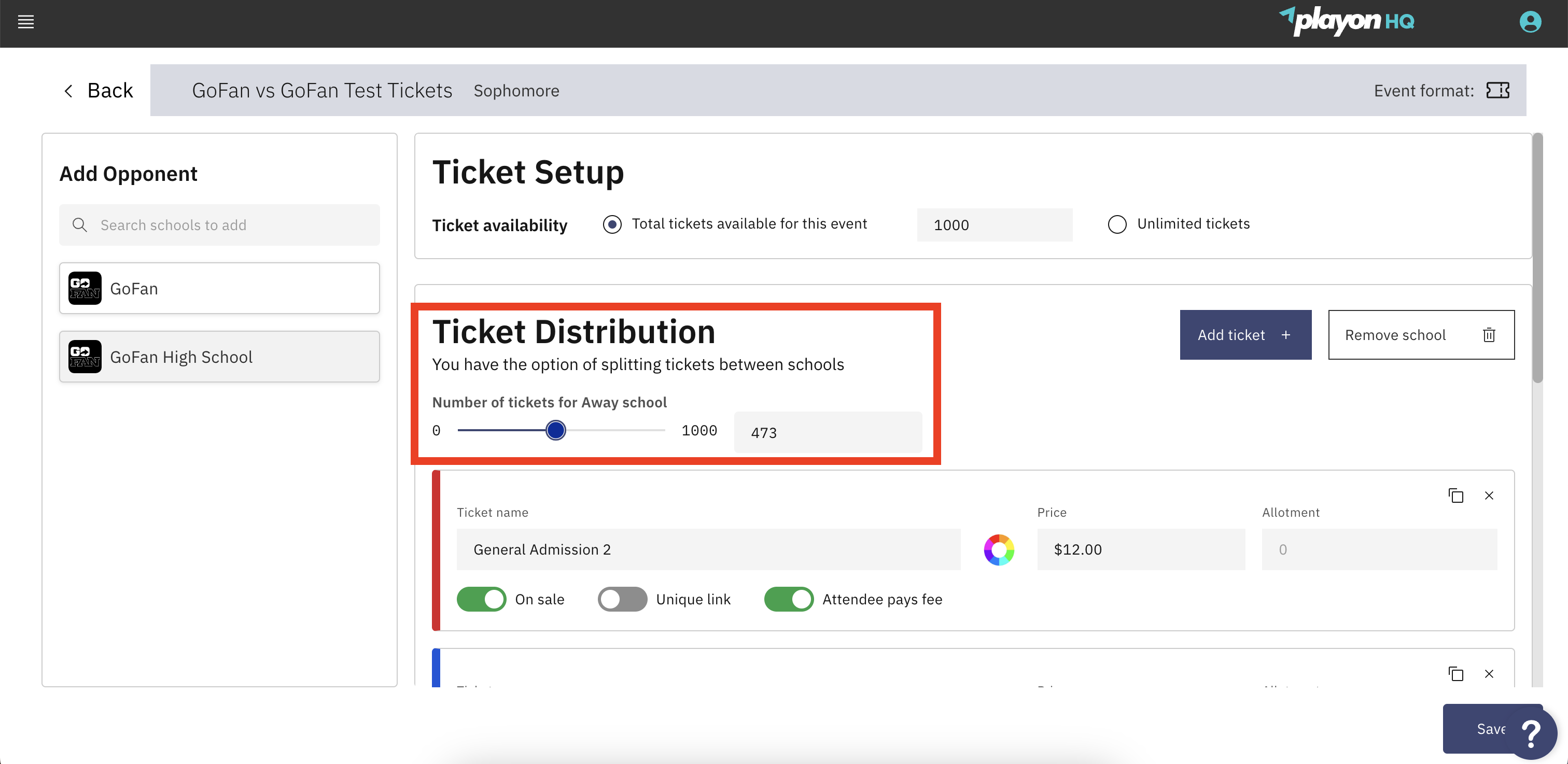
Task: Enable the Unique link toggle
Action: (622, 599)
